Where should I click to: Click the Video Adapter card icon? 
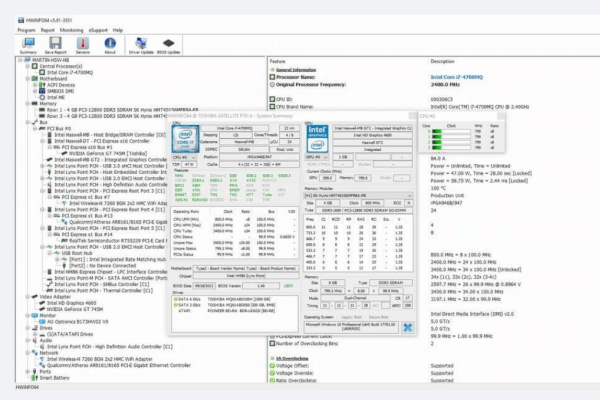click(x=35, y=297)
